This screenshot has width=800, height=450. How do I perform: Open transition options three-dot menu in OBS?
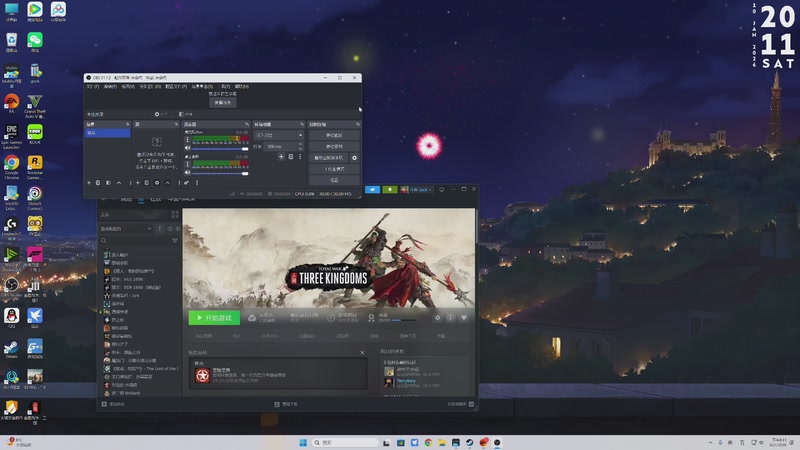pos(300,157)
